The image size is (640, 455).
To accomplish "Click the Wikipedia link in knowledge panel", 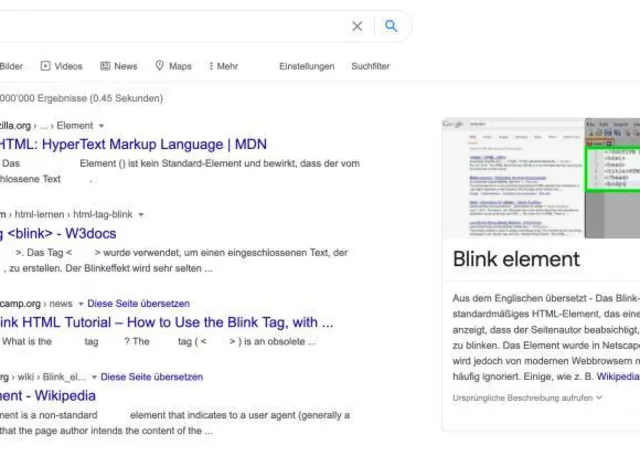I will [618, 376].
